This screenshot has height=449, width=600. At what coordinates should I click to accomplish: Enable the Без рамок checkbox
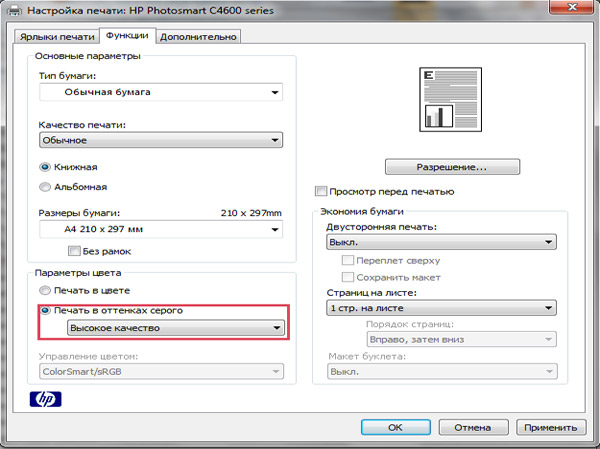(x=74, y=251)
